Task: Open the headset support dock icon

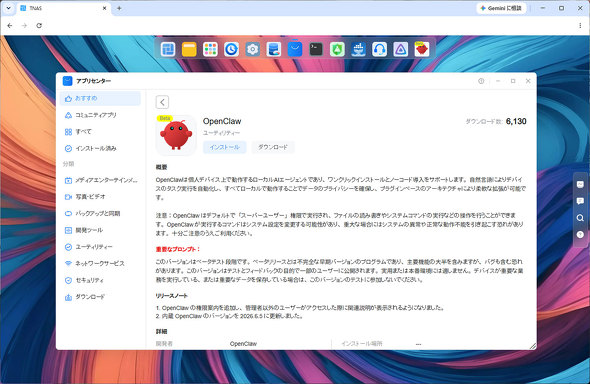Action: (x=379, y=49)
